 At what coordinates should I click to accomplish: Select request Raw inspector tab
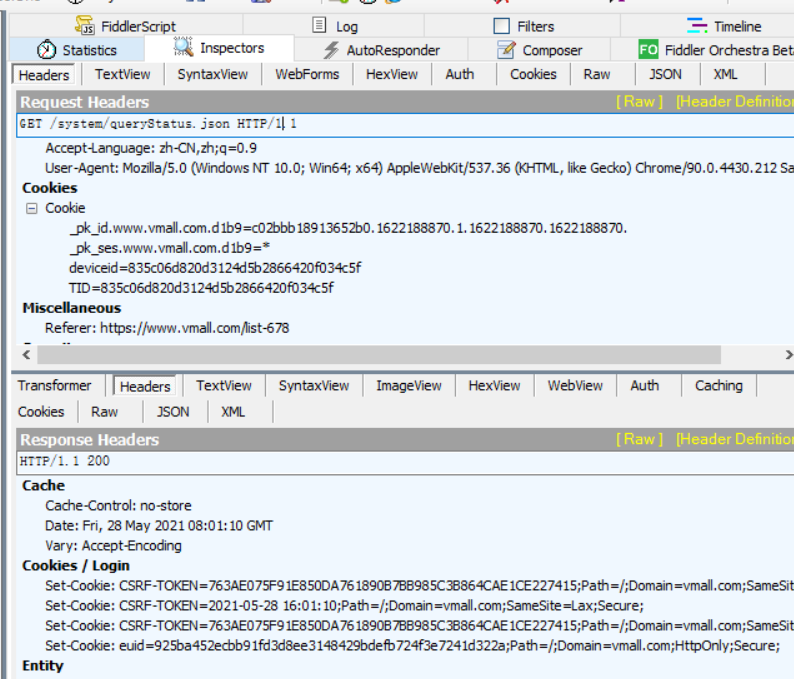pos(597,74)
